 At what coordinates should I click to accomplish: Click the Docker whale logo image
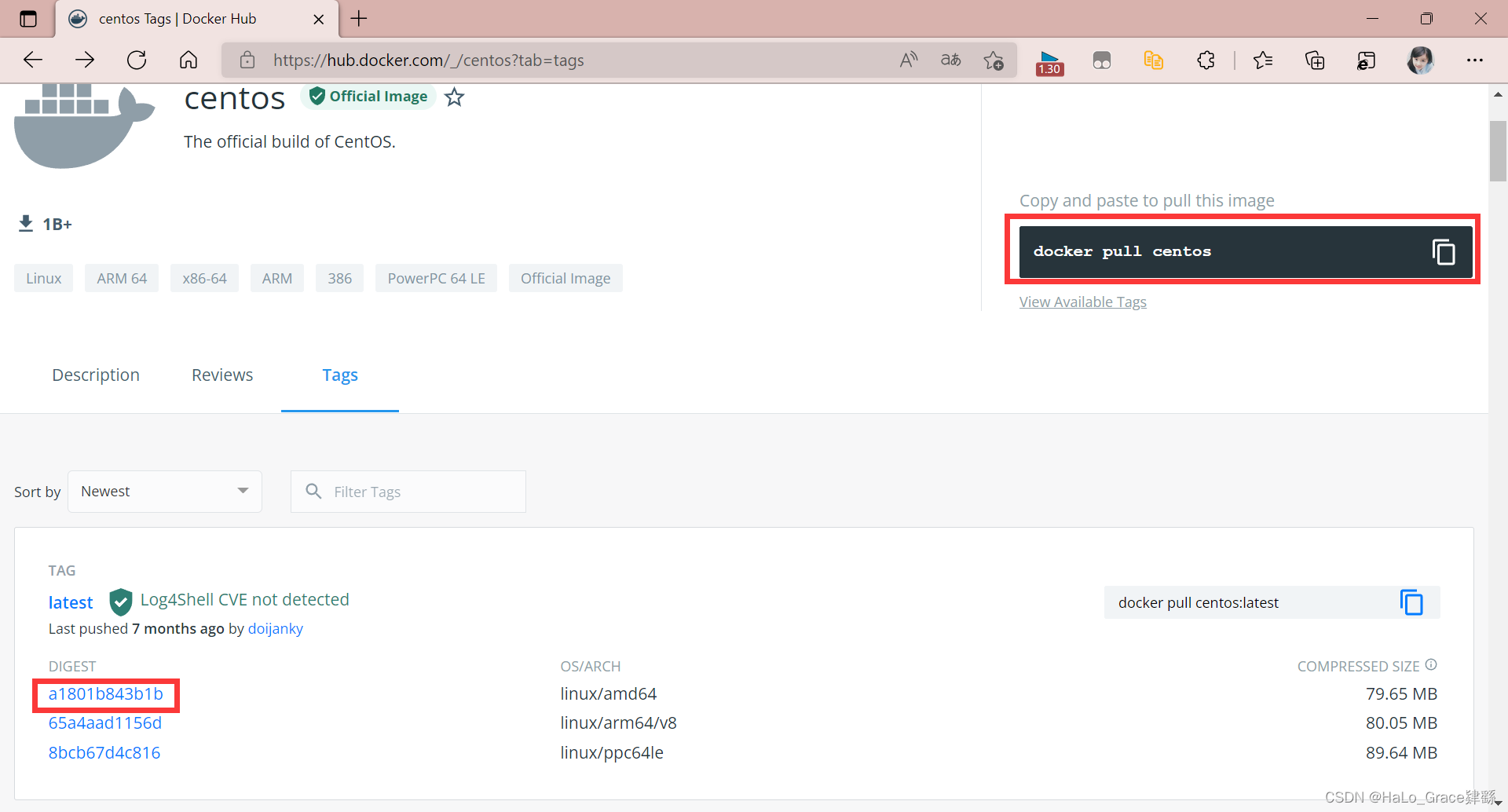(84, 126)
